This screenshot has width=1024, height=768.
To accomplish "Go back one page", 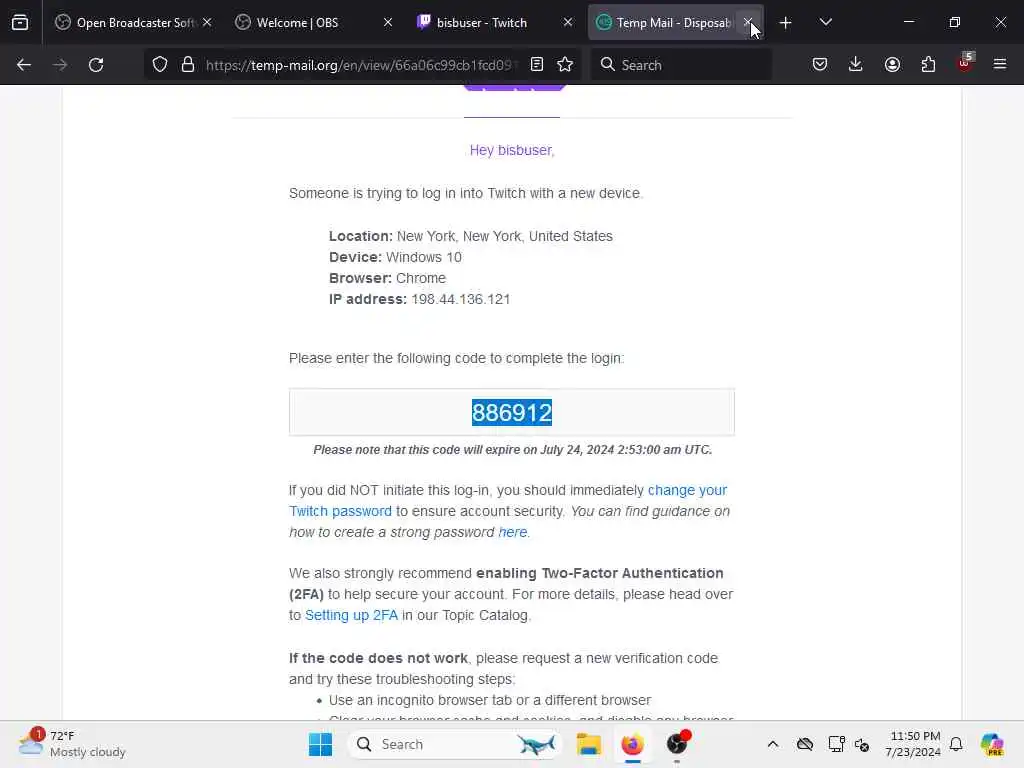I will point(24,65).
